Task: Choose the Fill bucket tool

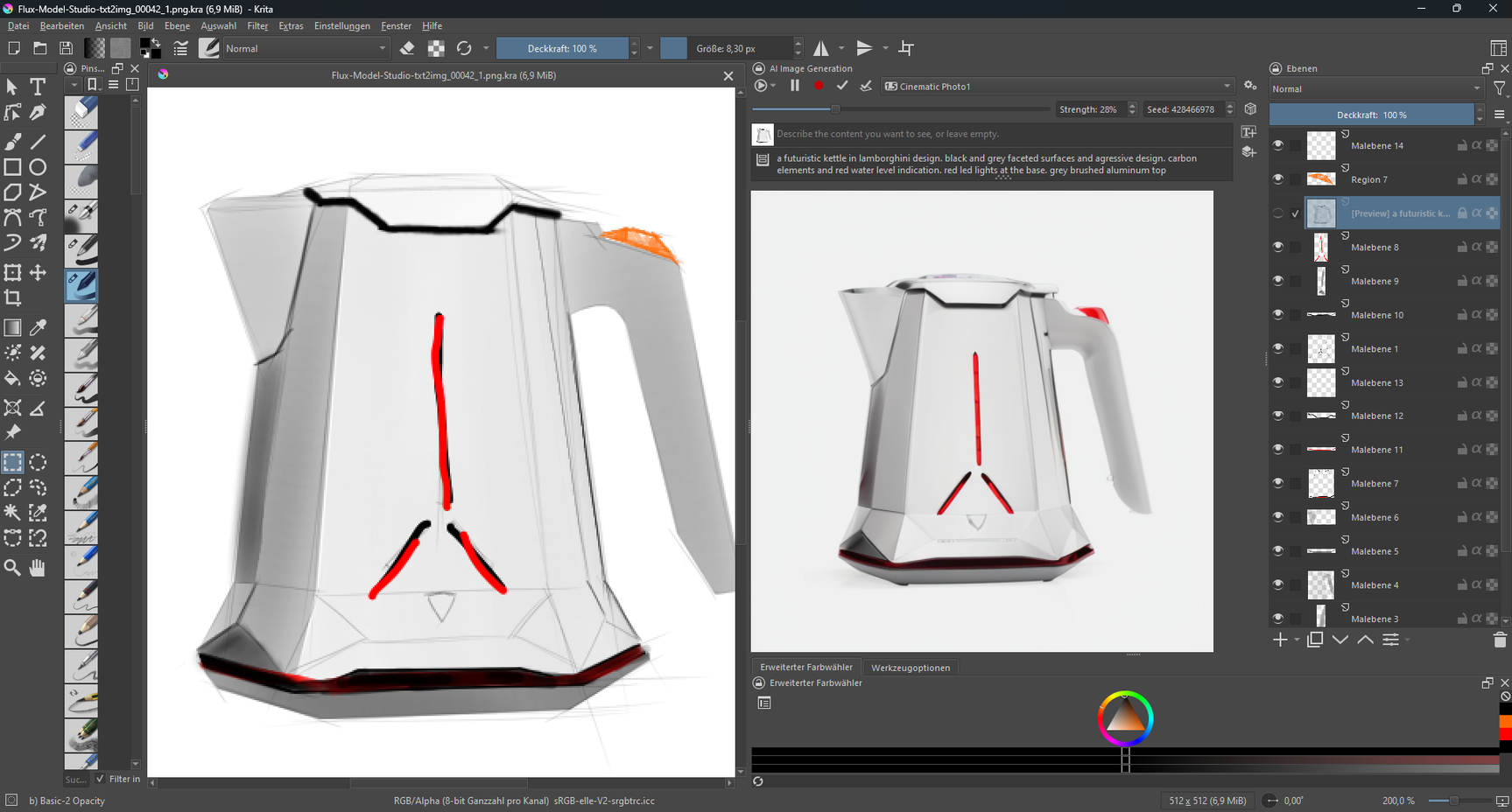Action: coord(12,379)
